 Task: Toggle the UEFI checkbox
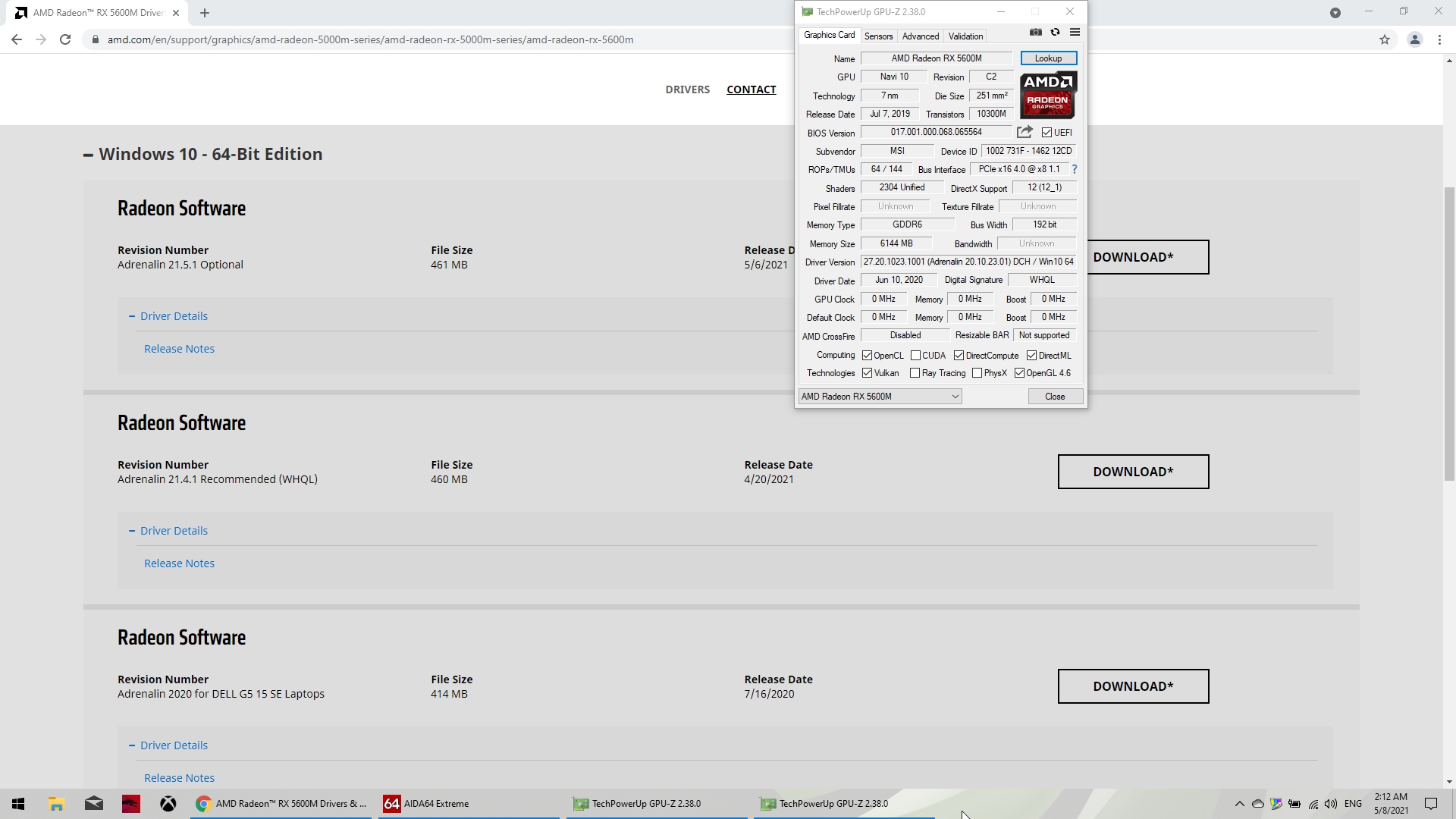[x=1047, y=133]
